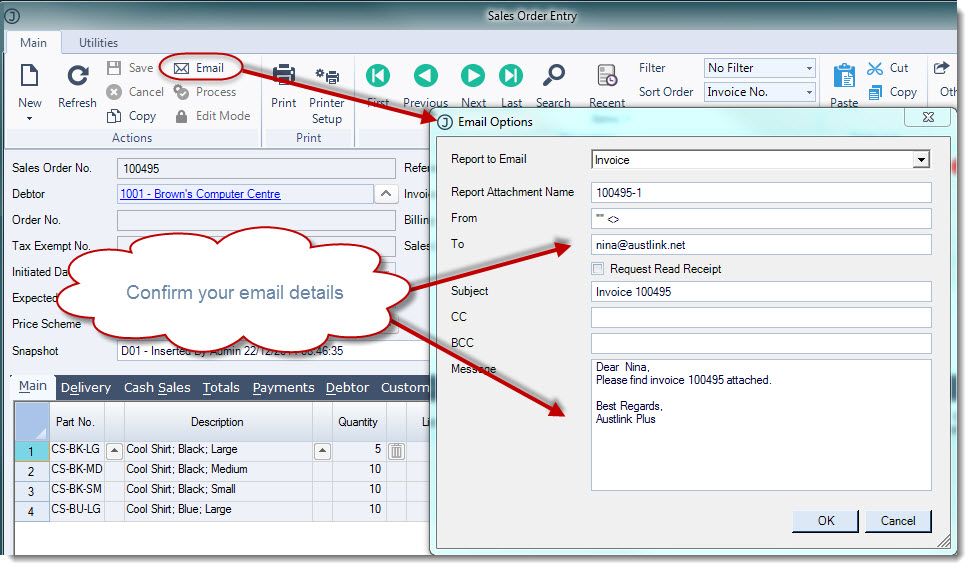Open the Search tool

click(x=553, y=86)
